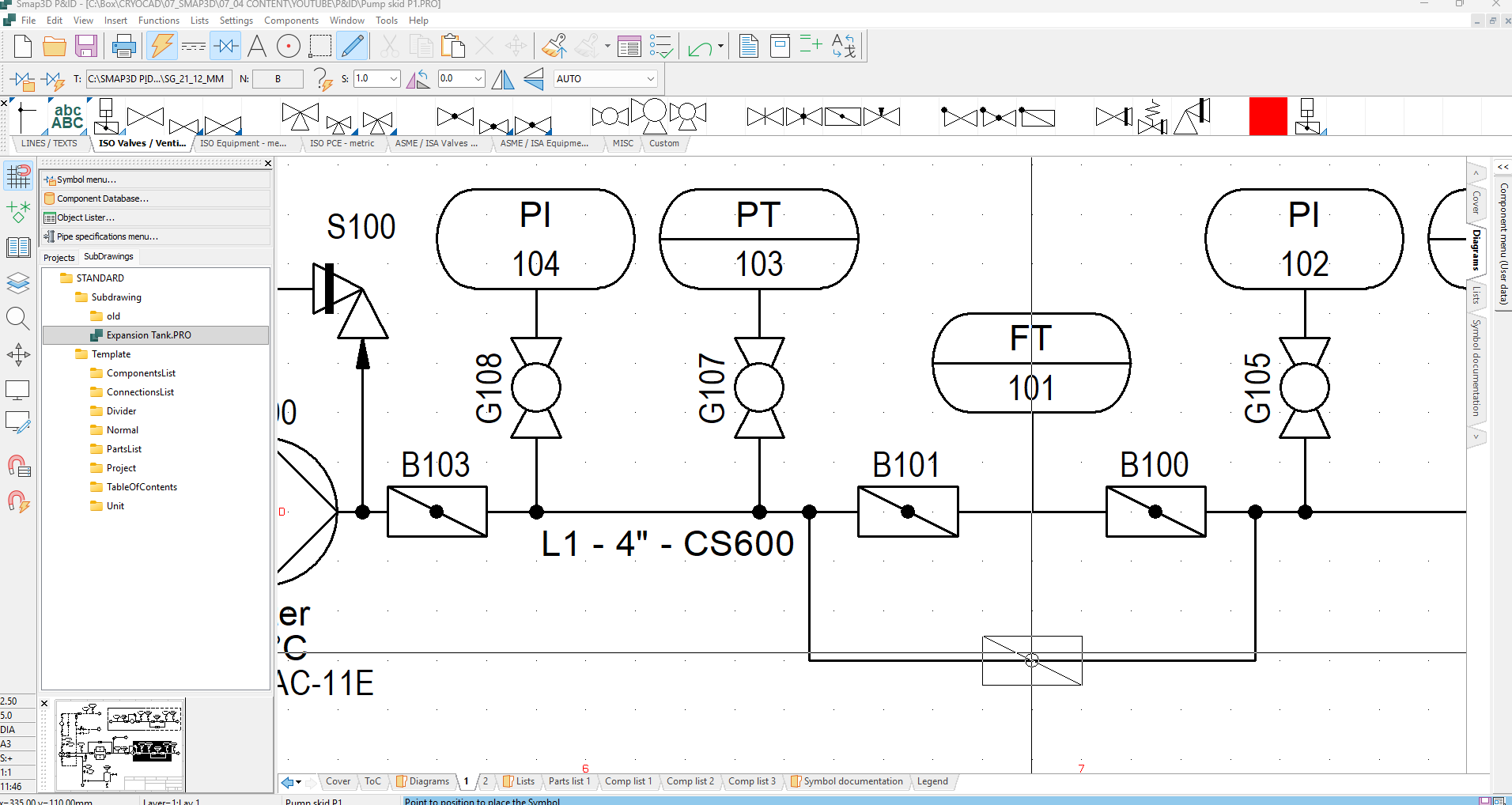The image size is (1512, 805).
Task: Toggle the Pencil draw mode
Action: 353,46
